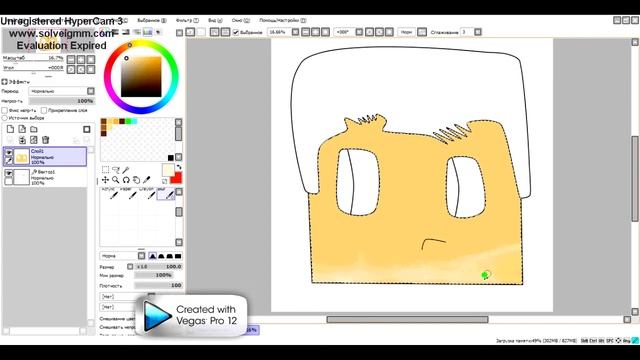Open the toolbar Норм mode dropdown
Viewport: 640px width, 360px height.
coord(422,32)
